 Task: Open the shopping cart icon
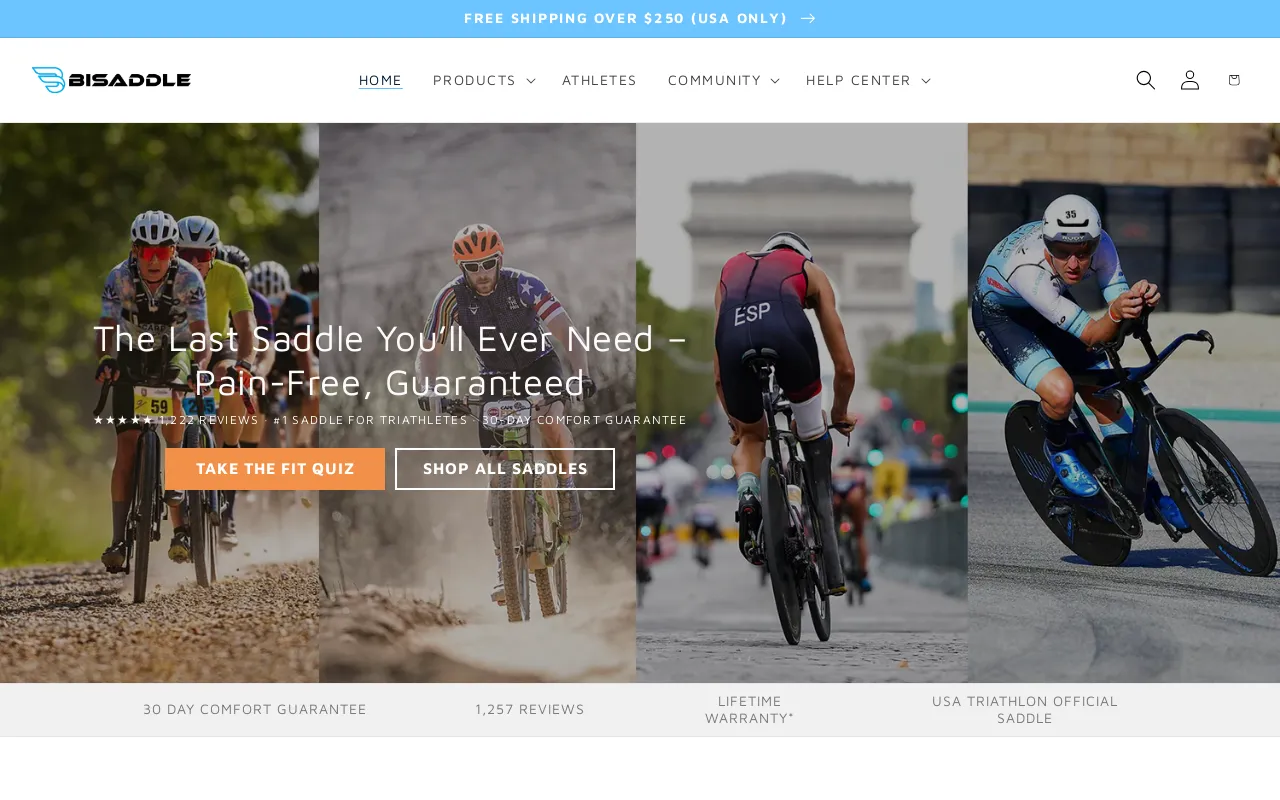click(x=1233, y=80)
